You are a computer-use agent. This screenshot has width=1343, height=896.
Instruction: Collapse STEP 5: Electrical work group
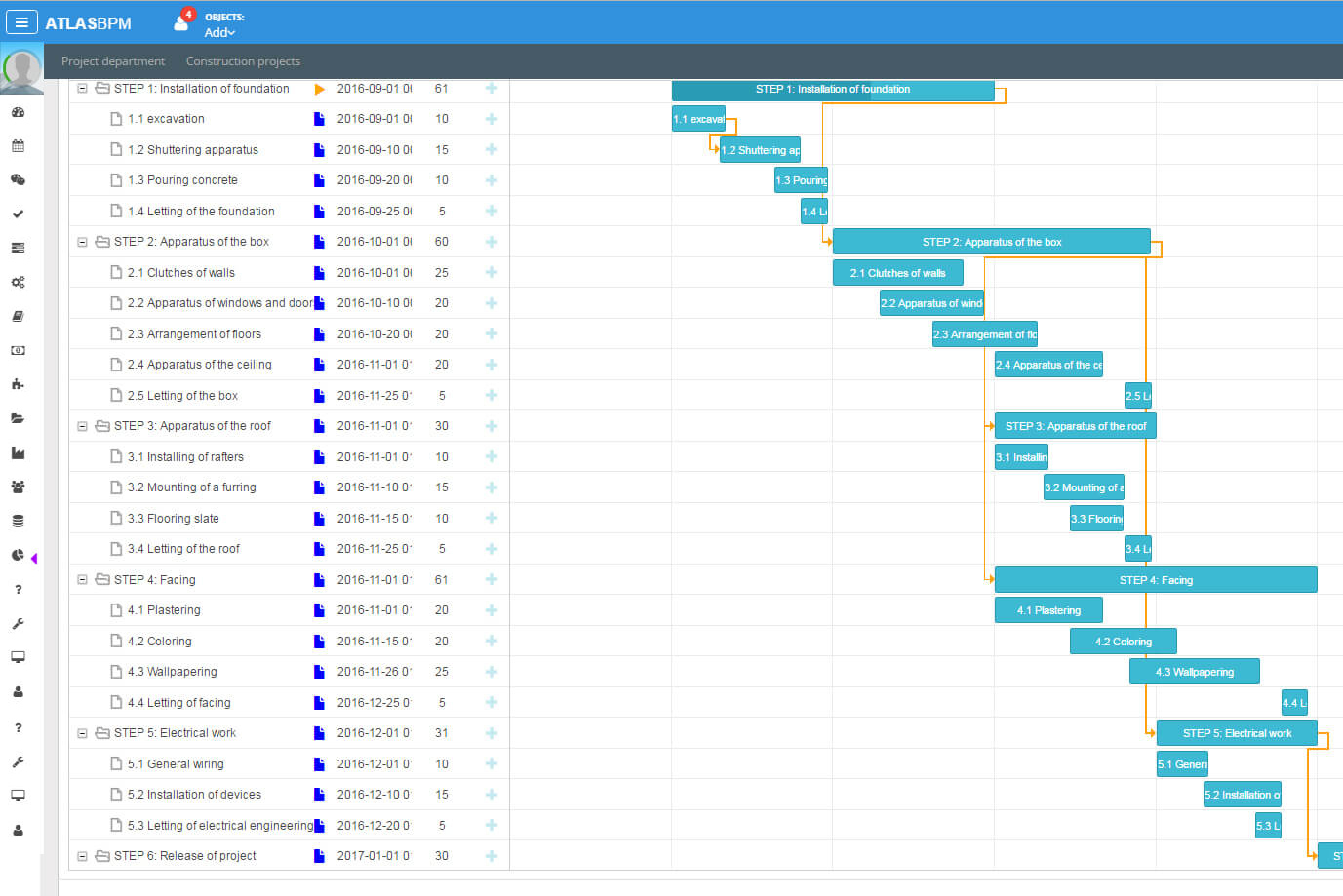click(83, 733)
